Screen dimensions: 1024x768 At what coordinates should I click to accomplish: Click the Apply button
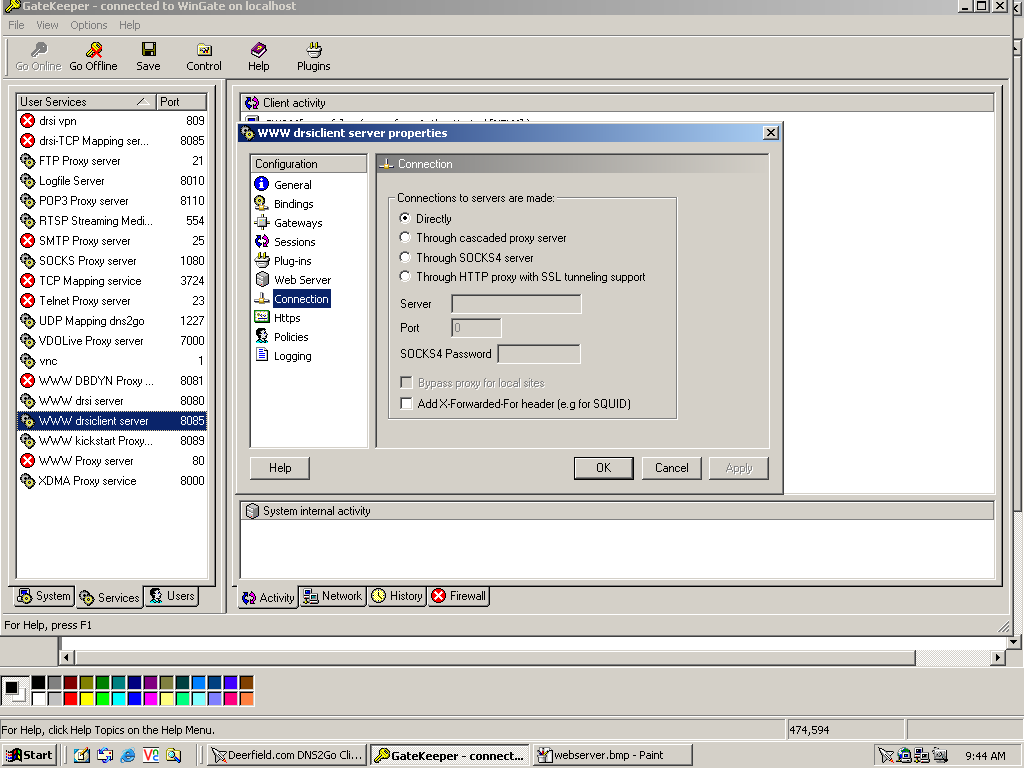point(739,468)
